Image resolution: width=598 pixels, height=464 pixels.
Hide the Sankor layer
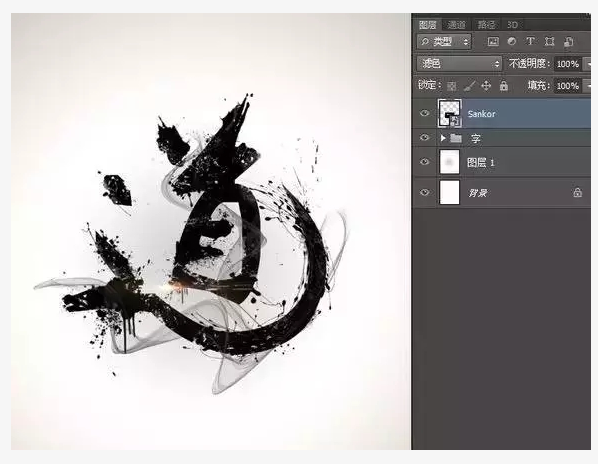click(424, 113)
